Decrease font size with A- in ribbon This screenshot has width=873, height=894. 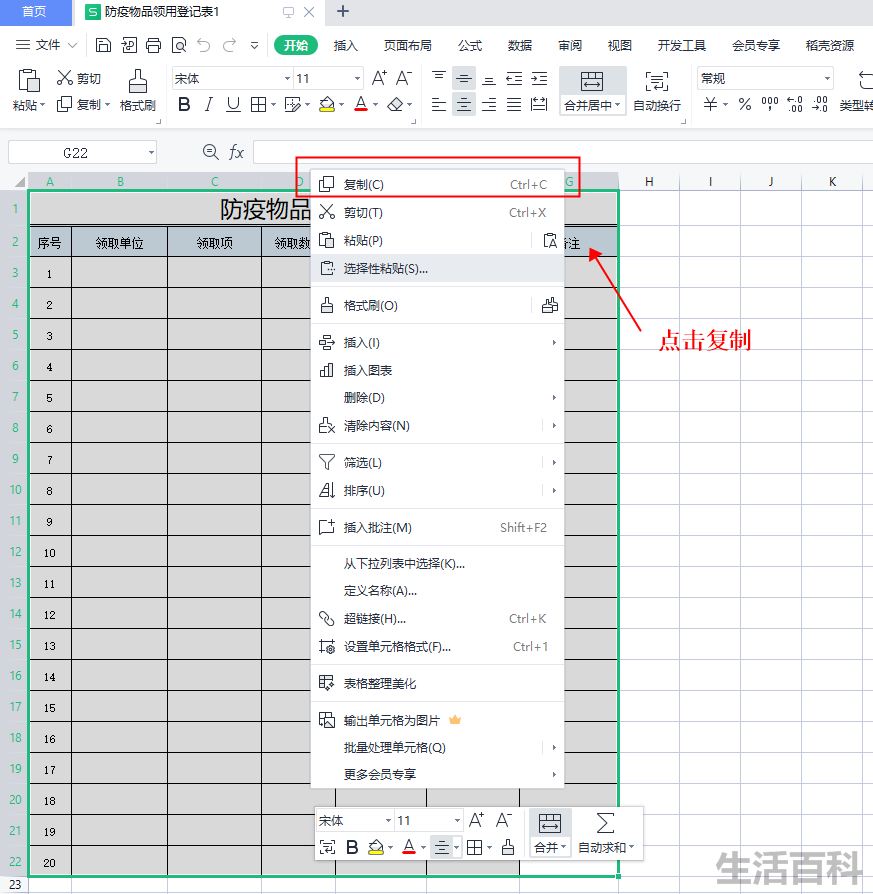coord(404,78)
